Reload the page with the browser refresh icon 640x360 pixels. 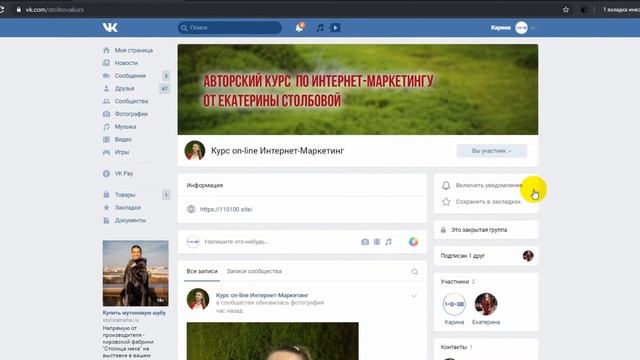2,9
